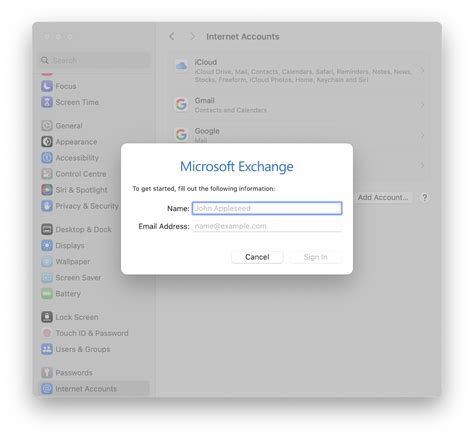The height and width of the screenshot is (439, 474).
Task: Expand the Gmail account chevron
Action: click(422, 105)
